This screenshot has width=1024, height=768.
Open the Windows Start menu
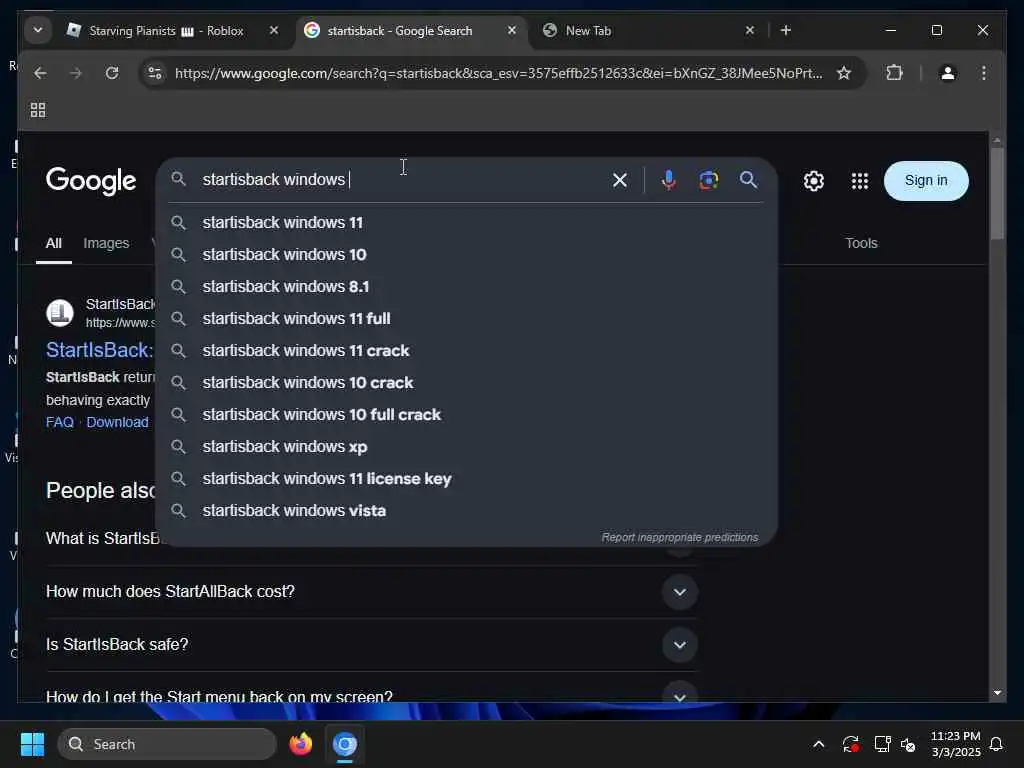(32, 744)
